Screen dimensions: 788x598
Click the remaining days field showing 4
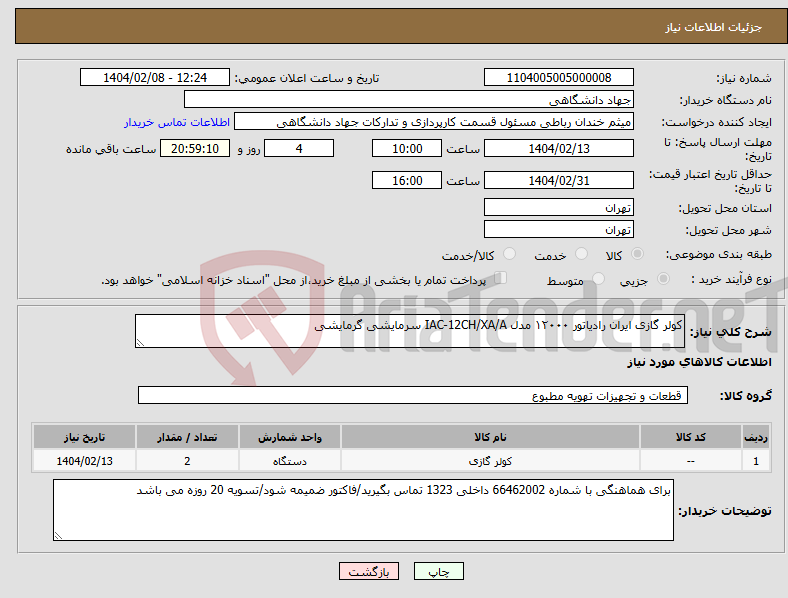click(299, 148)
